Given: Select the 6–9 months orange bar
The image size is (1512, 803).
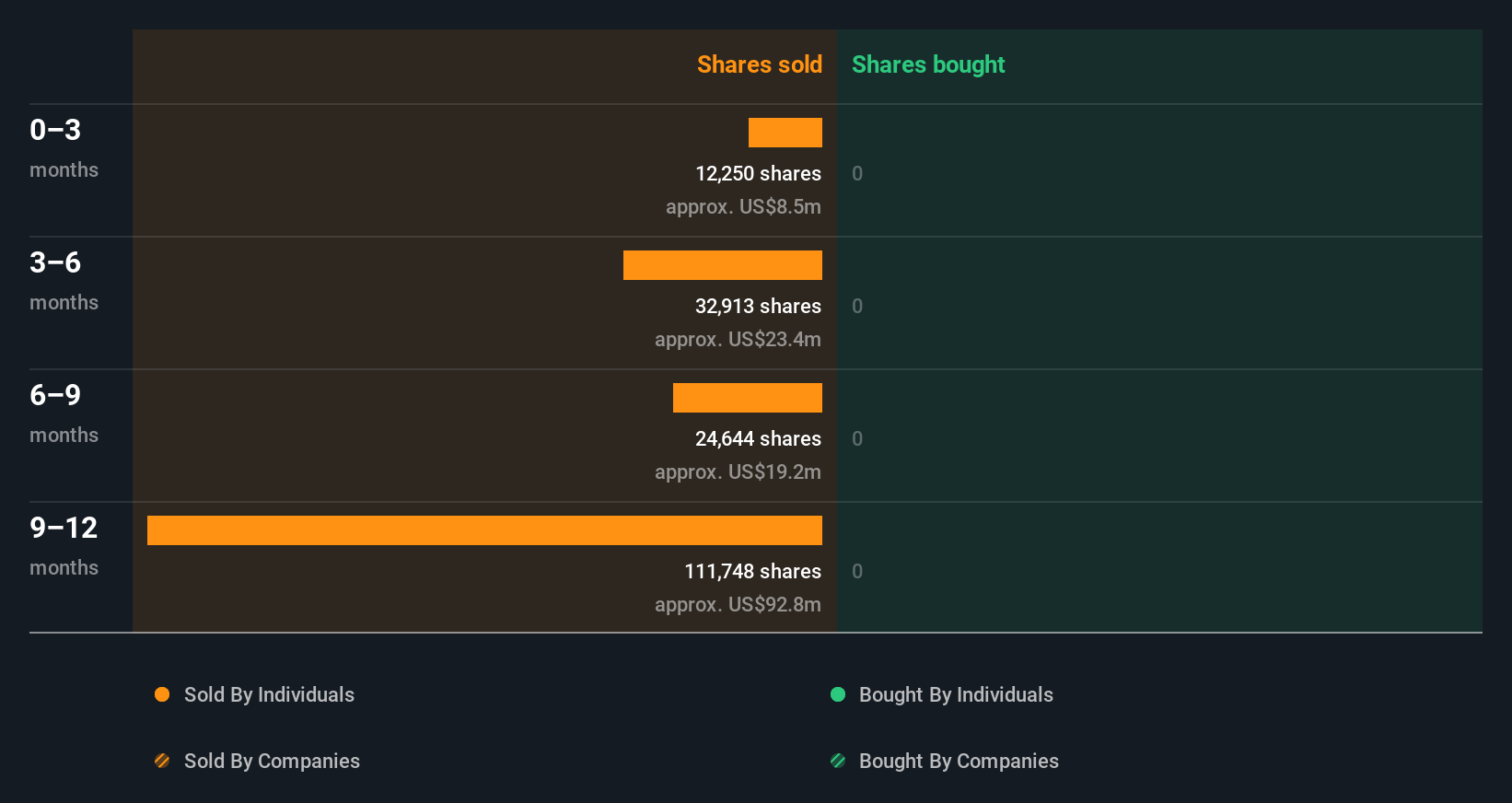Looking at the screenshot, I should point(748,398).
